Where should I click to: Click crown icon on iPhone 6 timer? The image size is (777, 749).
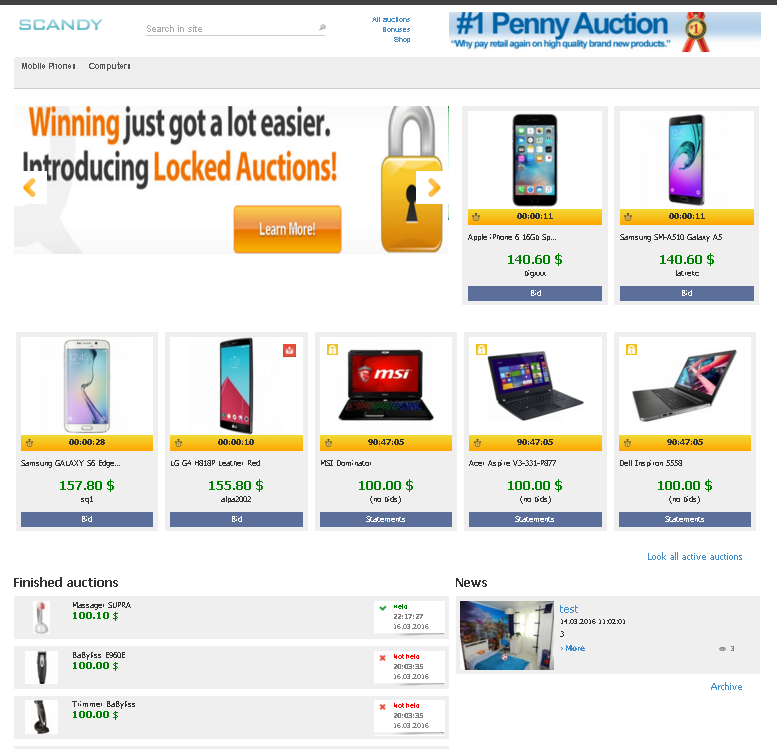476,217
